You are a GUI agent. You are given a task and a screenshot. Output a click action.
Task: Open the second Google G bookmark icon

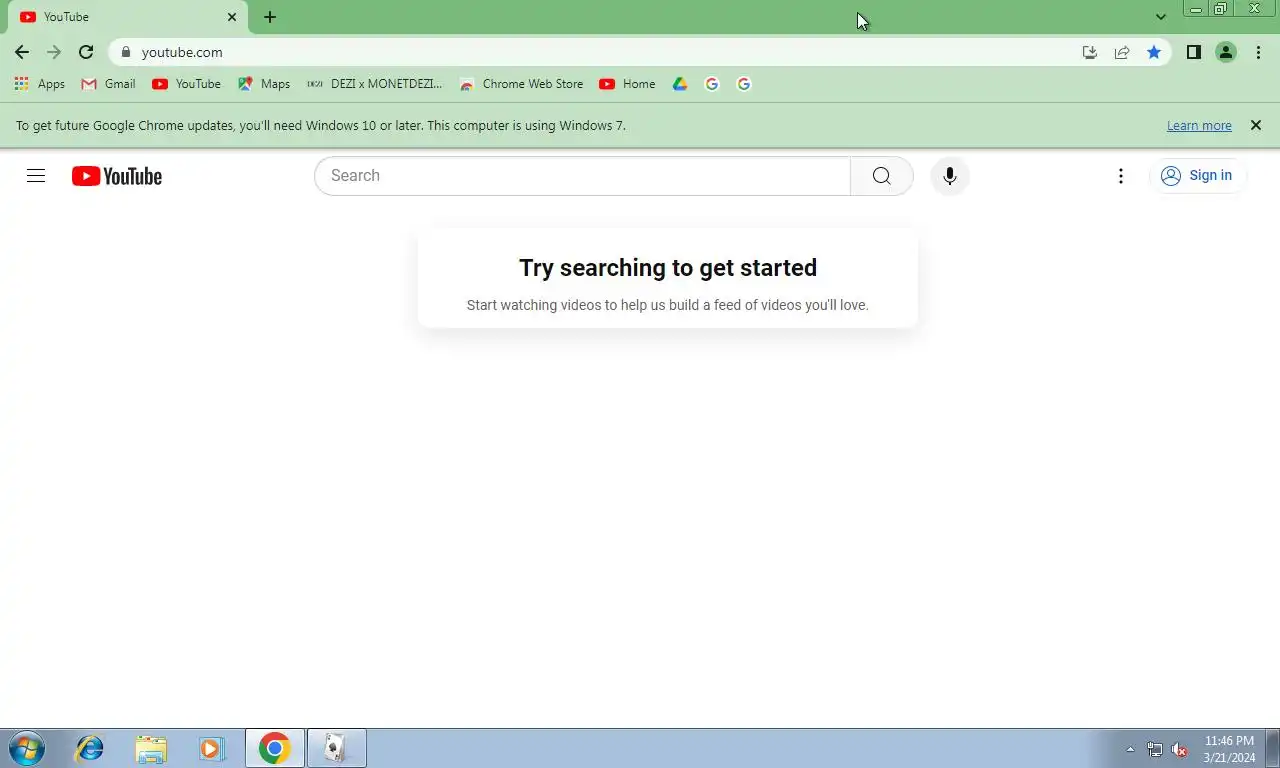point(744,84)
